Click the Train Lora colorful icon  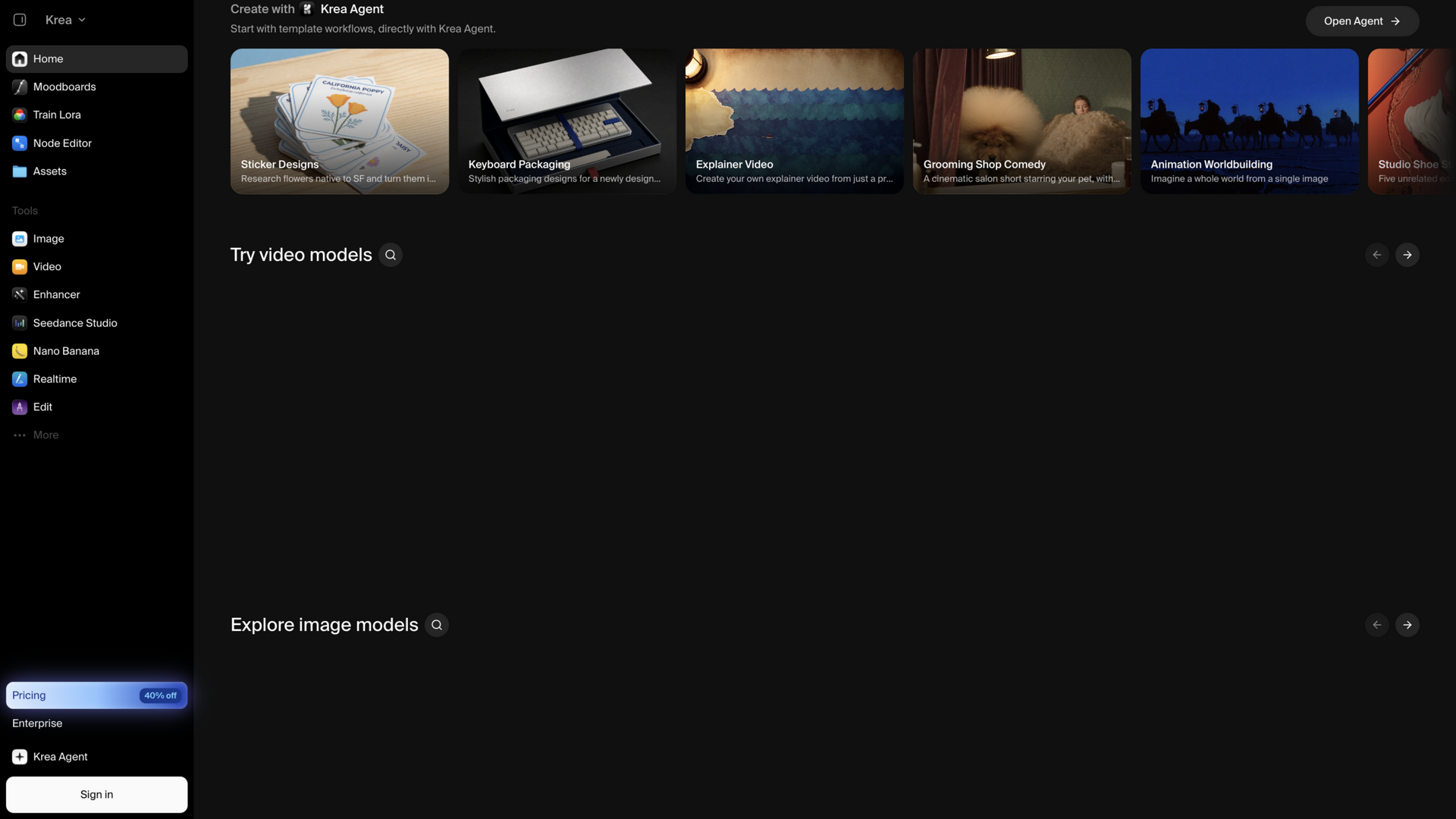[20, 115]
